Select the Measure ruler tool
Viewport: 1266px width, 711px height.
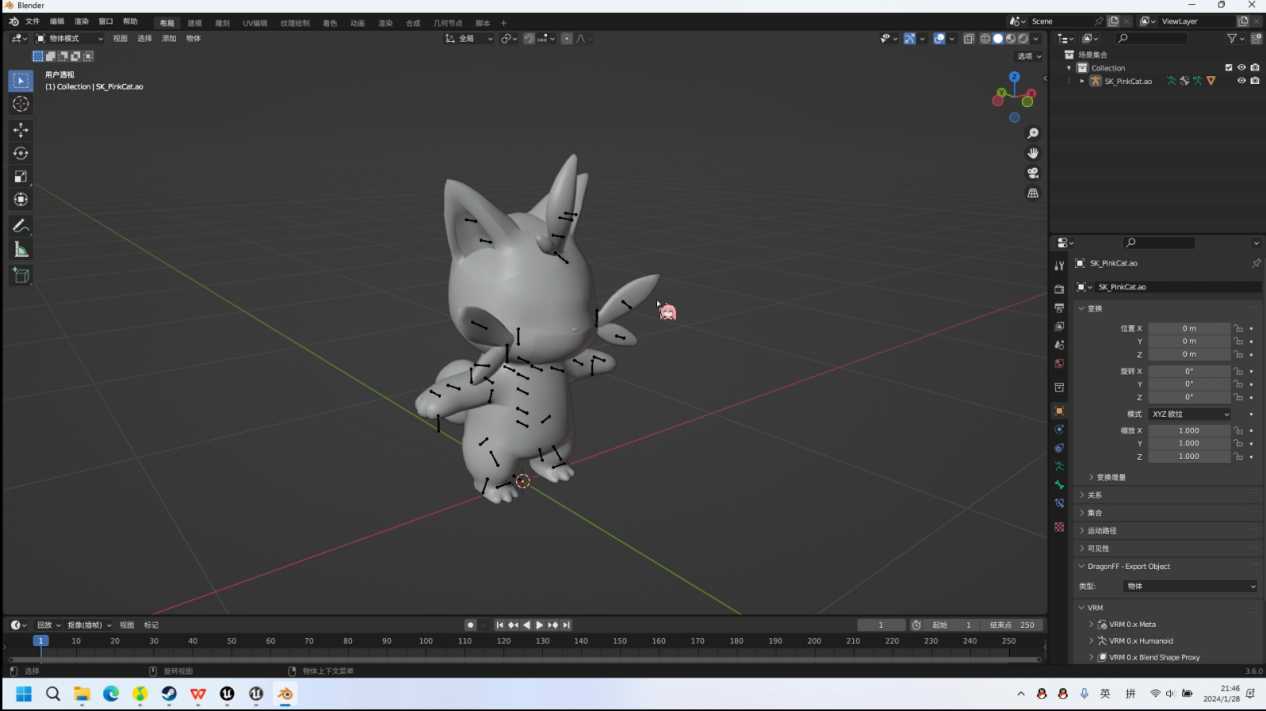click(x=20, y=250)
